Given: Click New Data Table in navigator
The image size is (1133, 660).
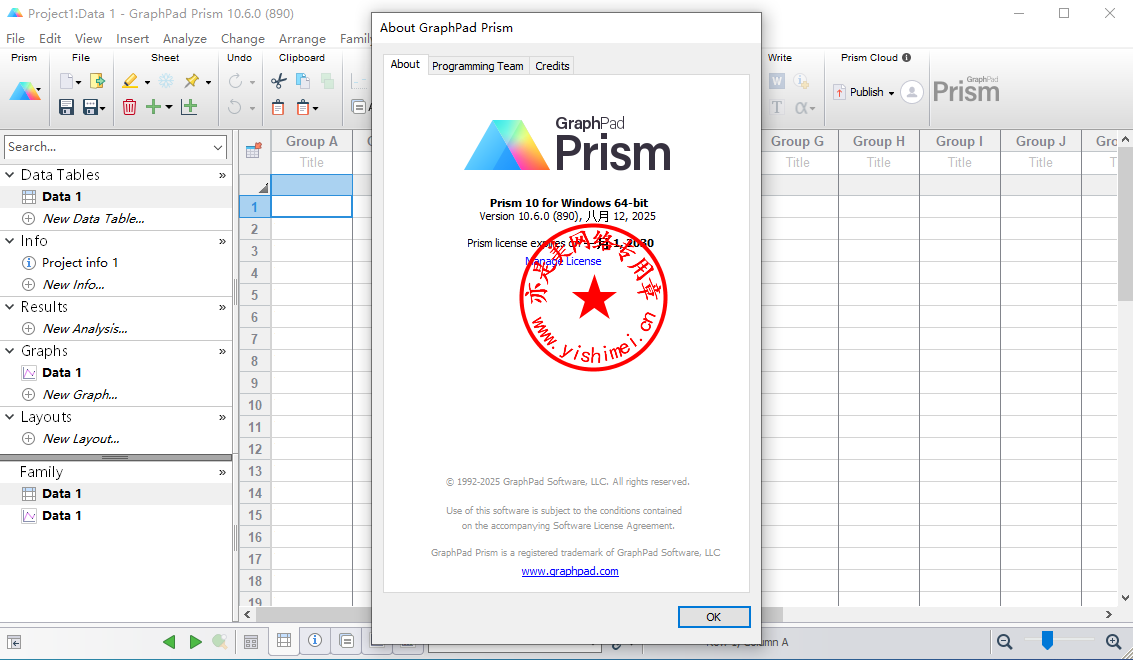Looking at the screenshot, I should coord(93,219).
